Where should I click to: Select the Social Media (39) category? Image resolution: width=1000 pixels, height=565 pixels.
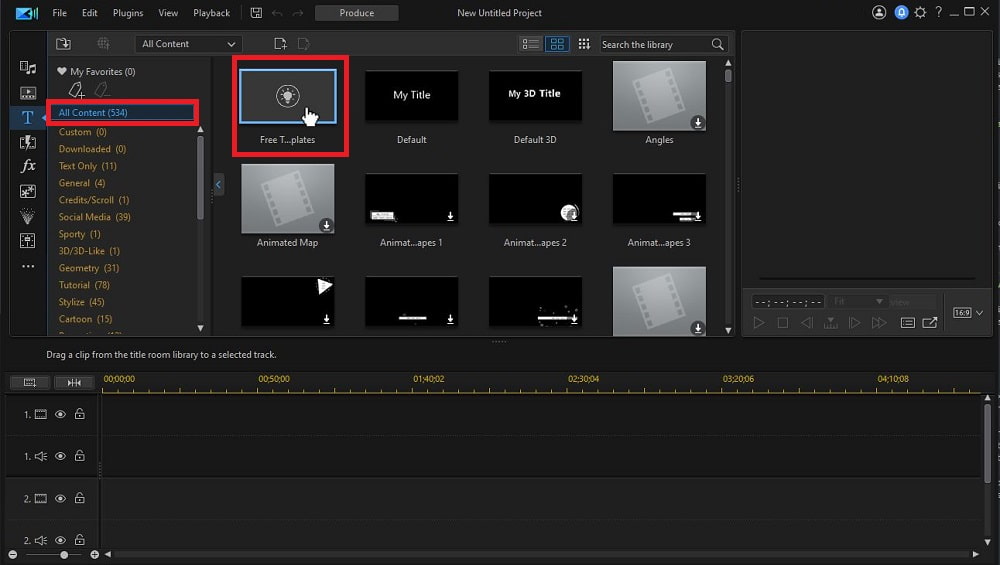(x=94, y=217)
